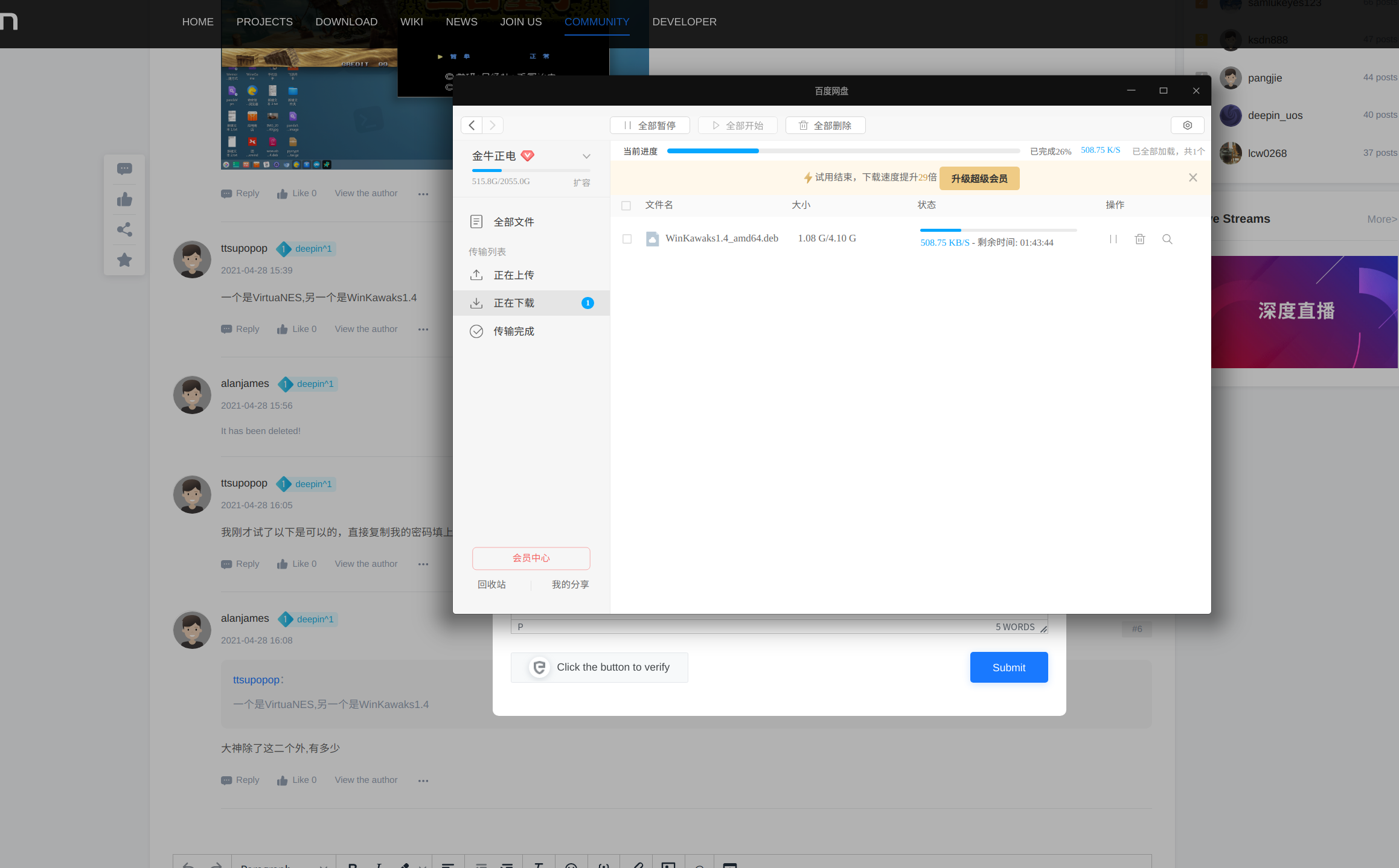Delete the WinKawaks download via trash icon
Viewport: 1399px width, 868px height.
point(1139,239)
